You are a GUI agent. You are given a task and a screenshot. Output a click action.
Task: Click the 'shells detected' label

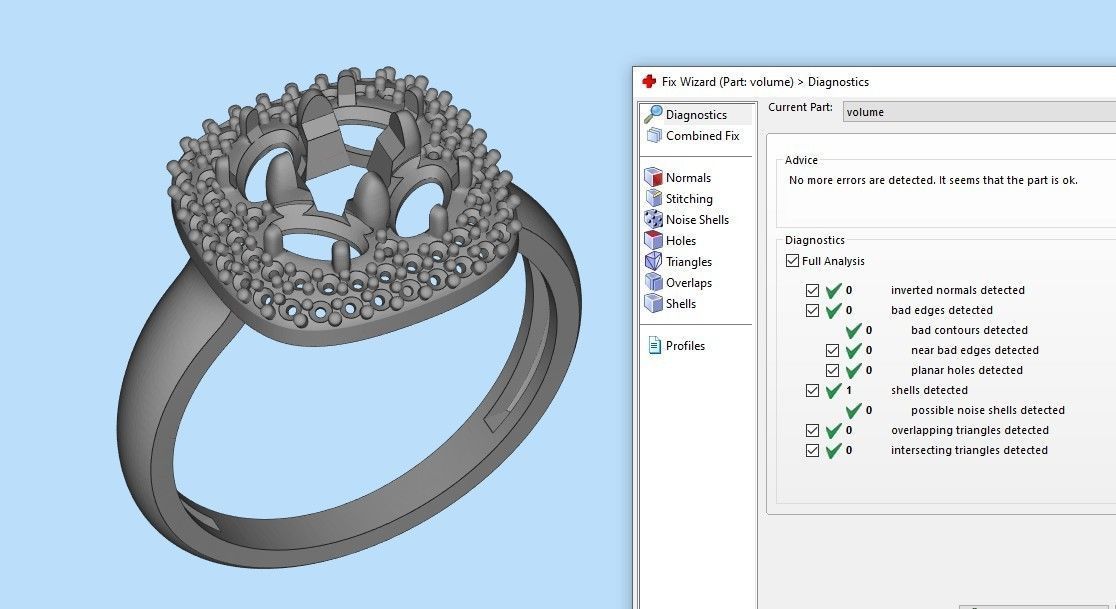tap(929, 390)
